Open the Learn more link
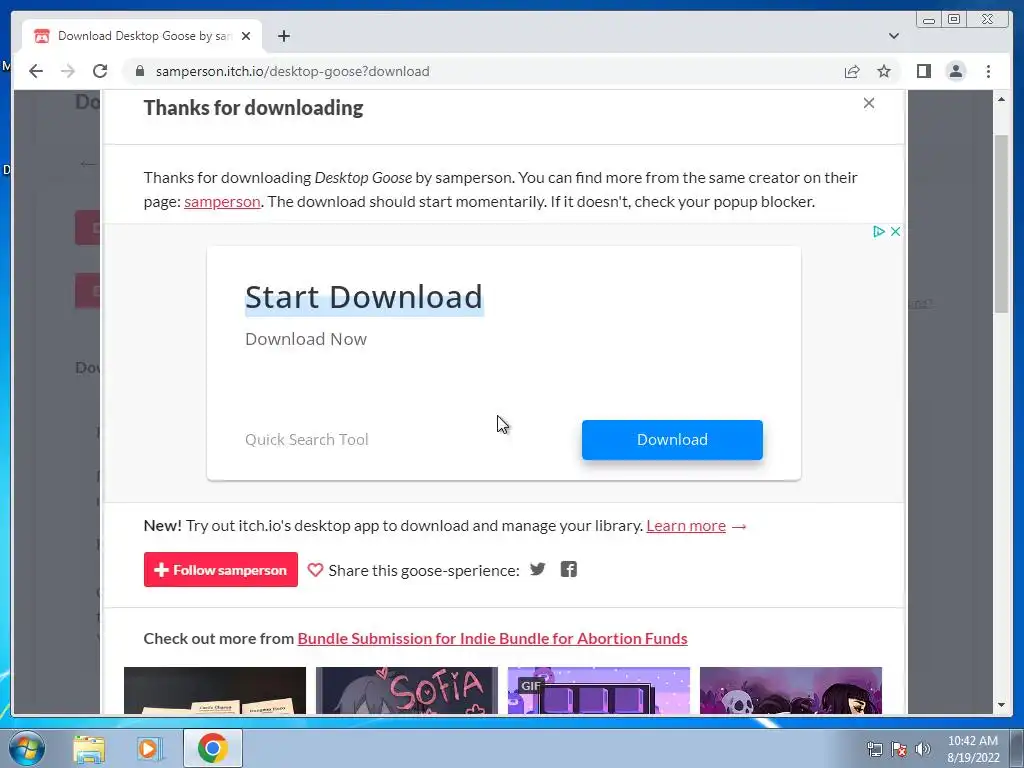This screenshot has width=1024, height=768. click(686, 526)
